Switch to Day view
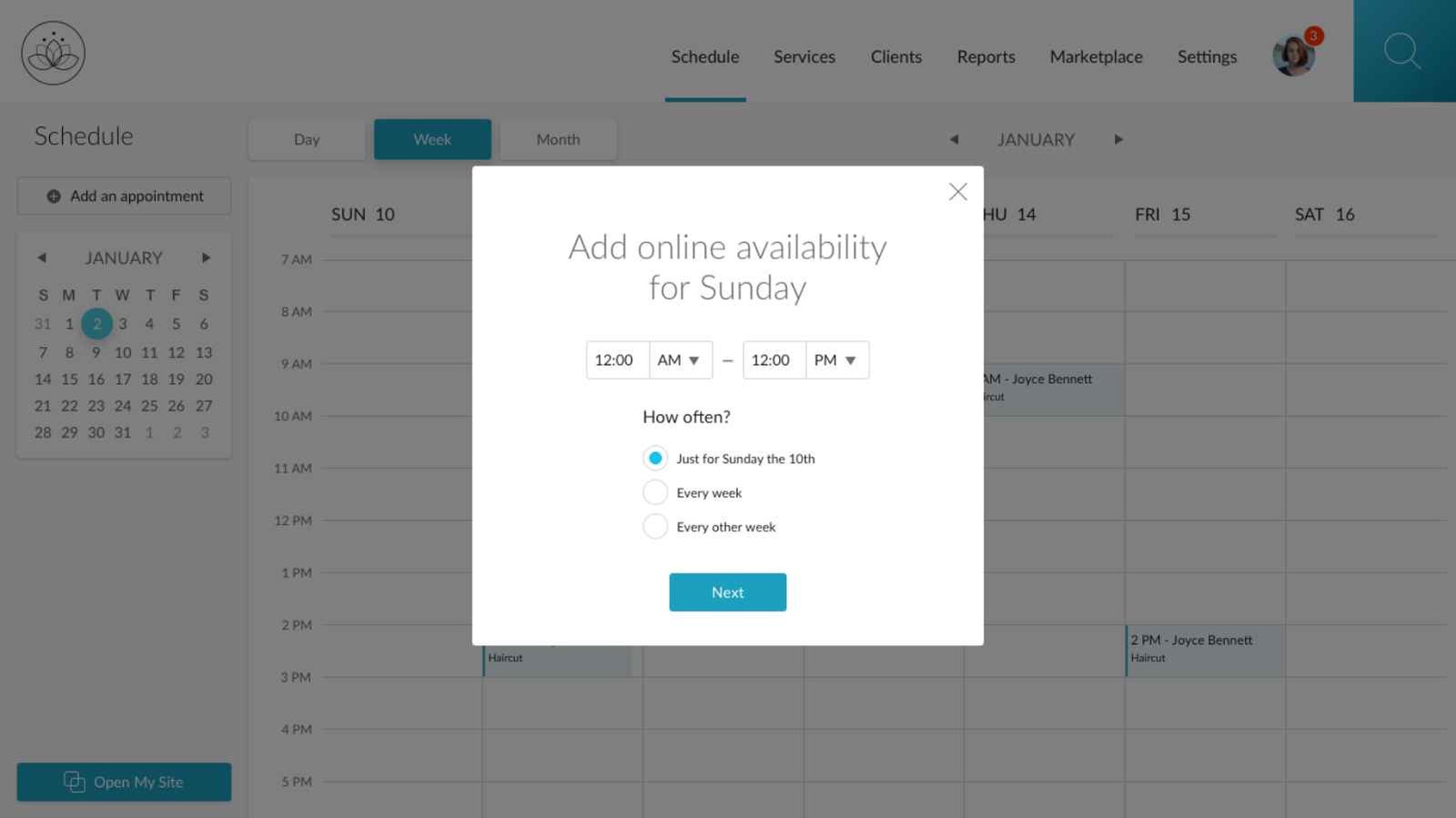Screen dimensions: 1456x818 pos(307,139)
